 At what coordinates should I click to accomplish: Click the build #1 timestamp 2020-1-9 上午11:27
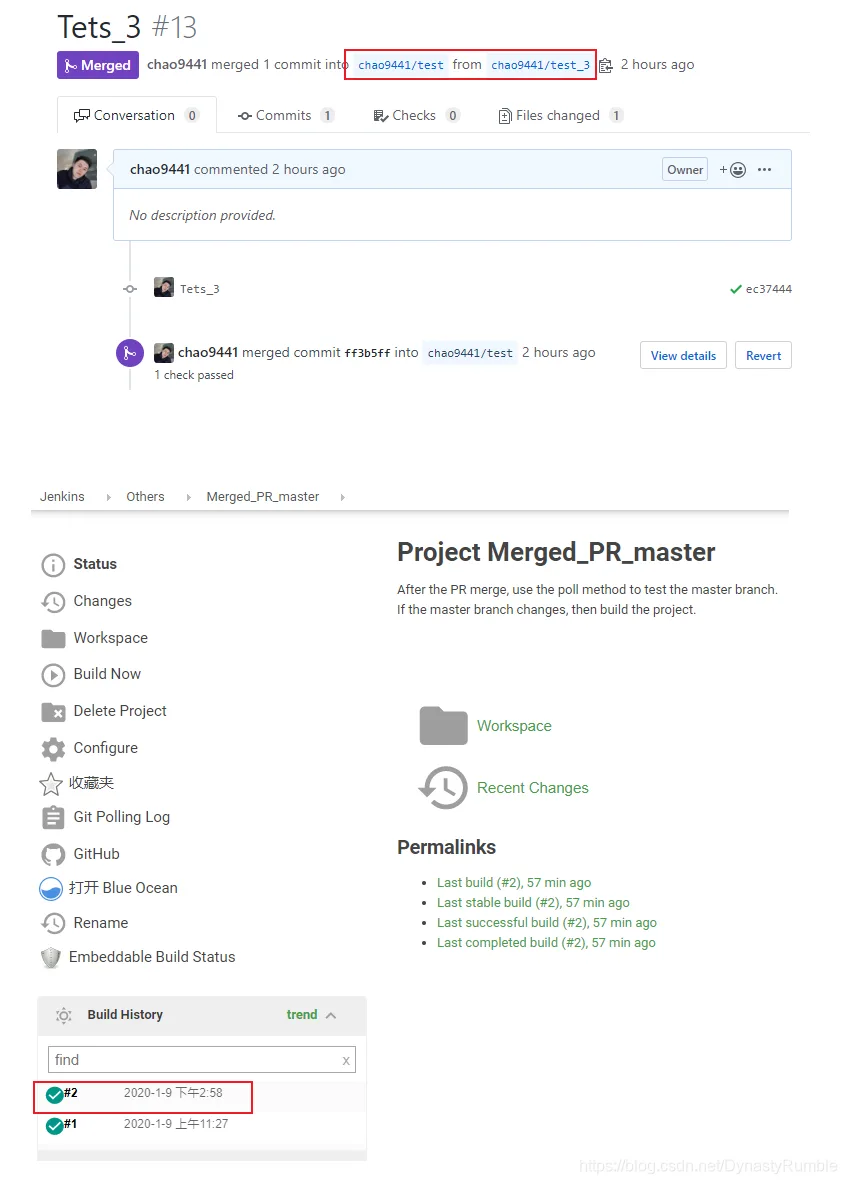pyautogui.click(x=176, y=1124)
